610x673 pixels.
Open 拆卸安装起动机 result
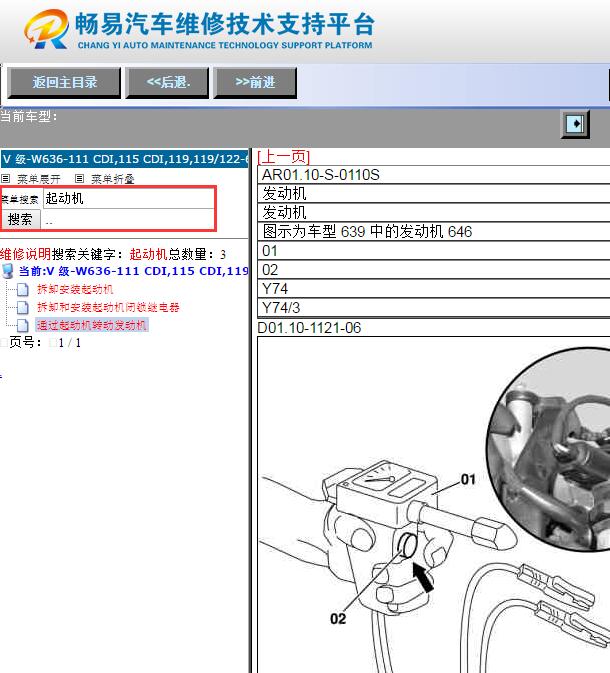click(x=75, y=289)
